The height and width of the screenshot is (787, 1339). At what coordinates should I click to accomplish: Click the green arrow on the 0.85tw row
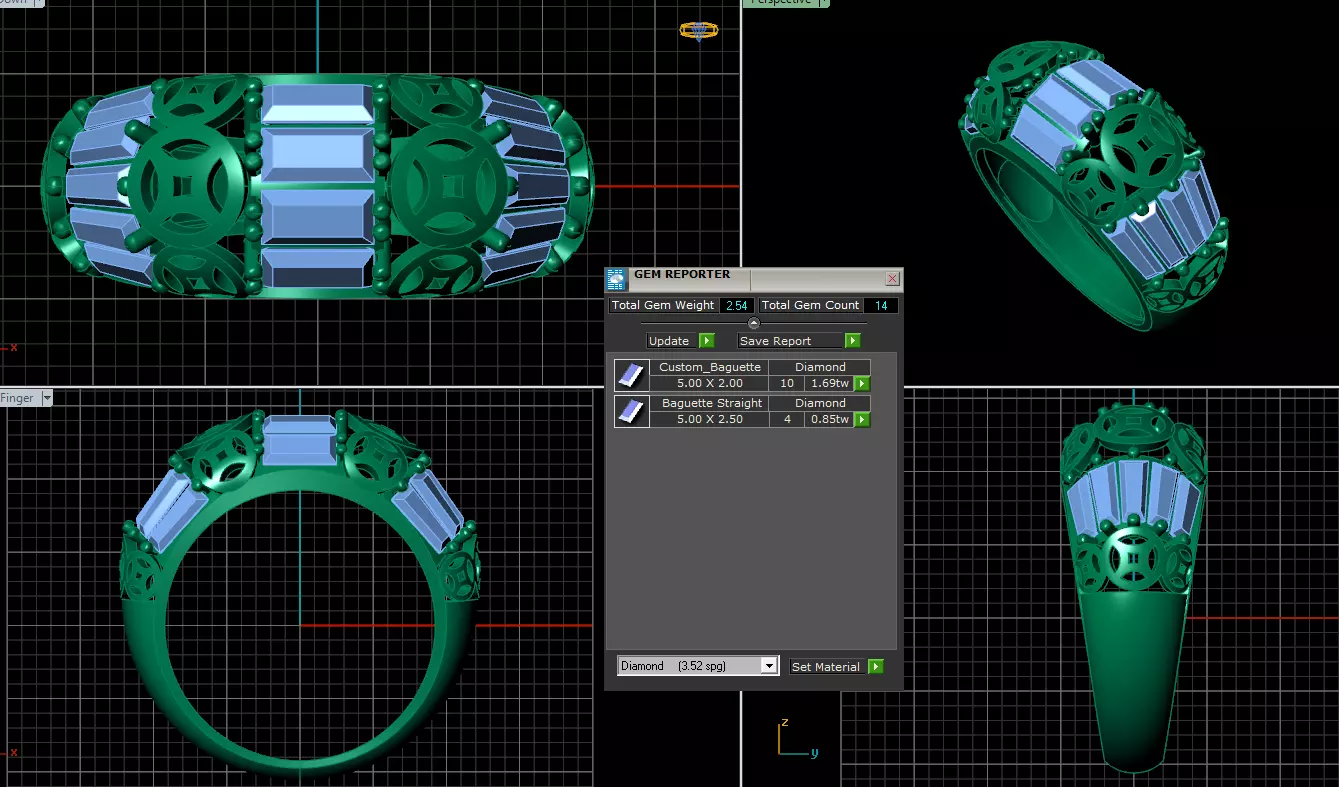[x=861, y=419]
